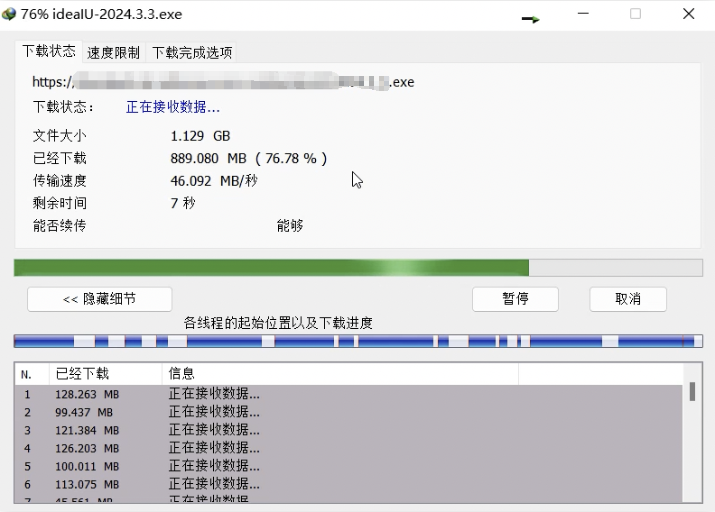Click the thread list vertical scrollbar
715x512 pixels.
click(x=692, y=440)
